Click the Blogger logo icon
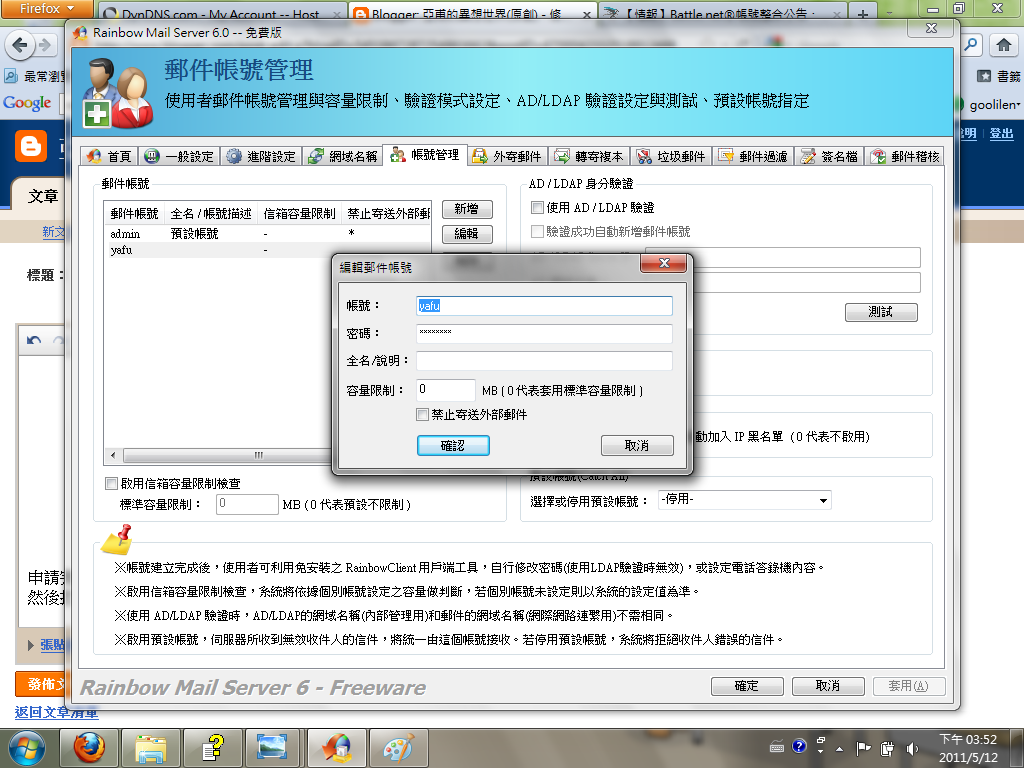Screen dimensions: 1024x768 [x=31, y=146]
